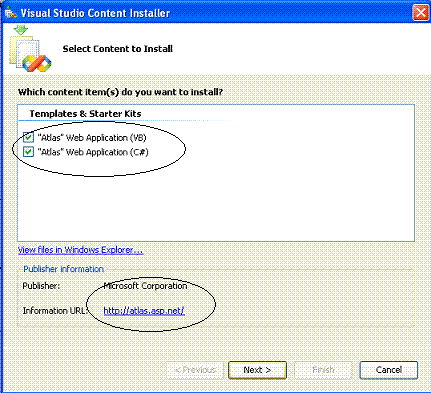
Task: Click the installer title bar icon
Action: 11,13
